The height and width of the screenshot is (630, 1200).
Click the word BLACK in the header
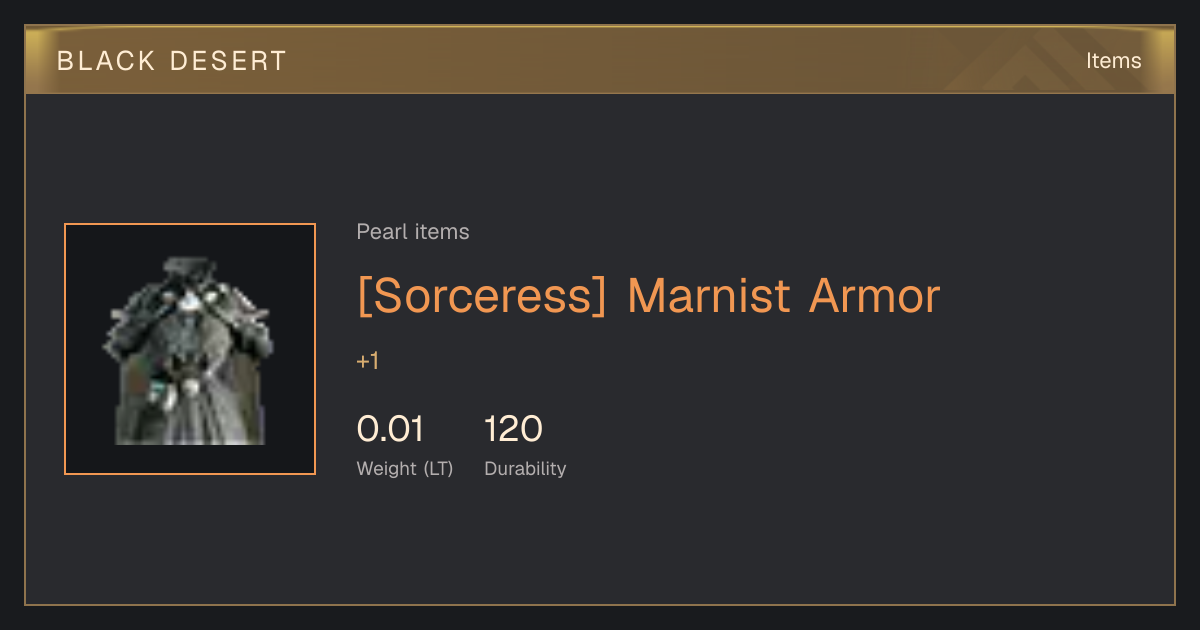coord(107,61)
